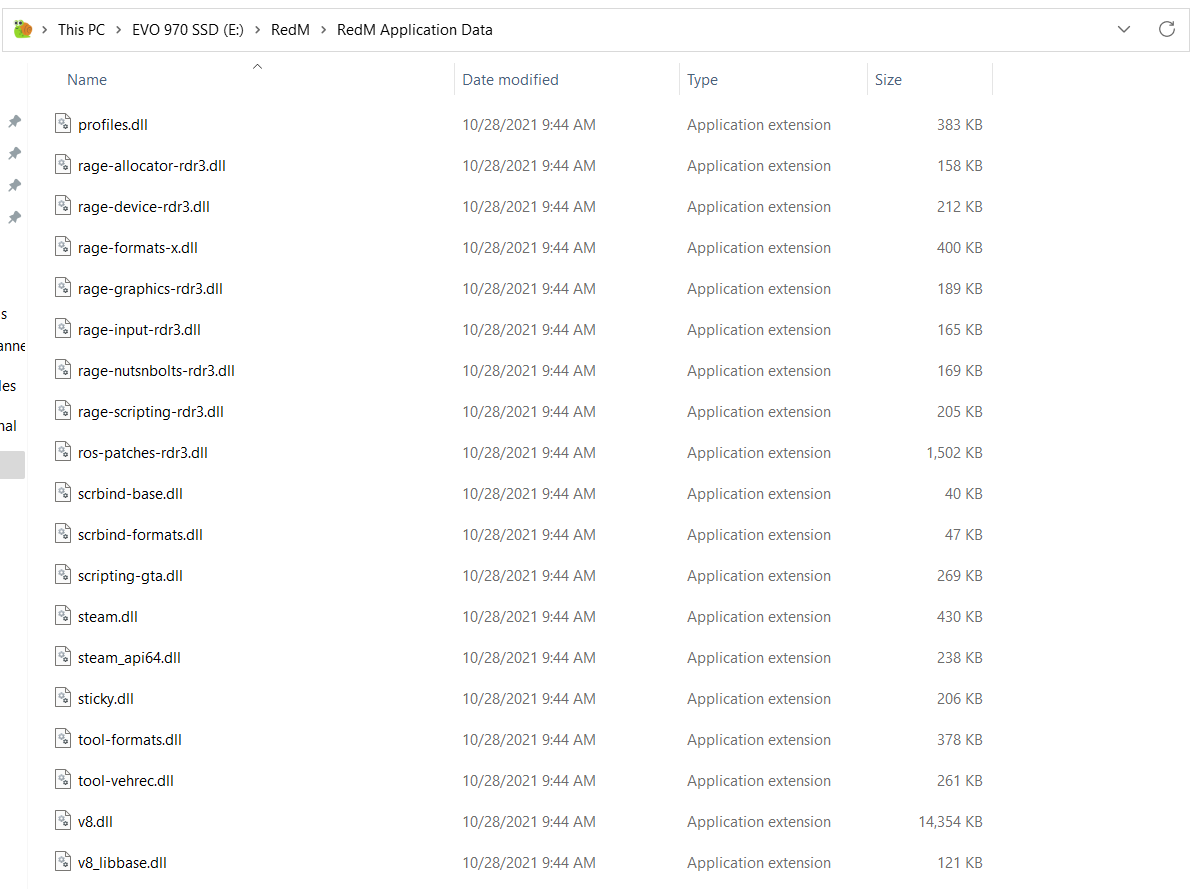Image resolution: width=1195 pixels, height=889 pixels.
Task: Click the steam_api64.dll file icon
Action: coord(63,656)
